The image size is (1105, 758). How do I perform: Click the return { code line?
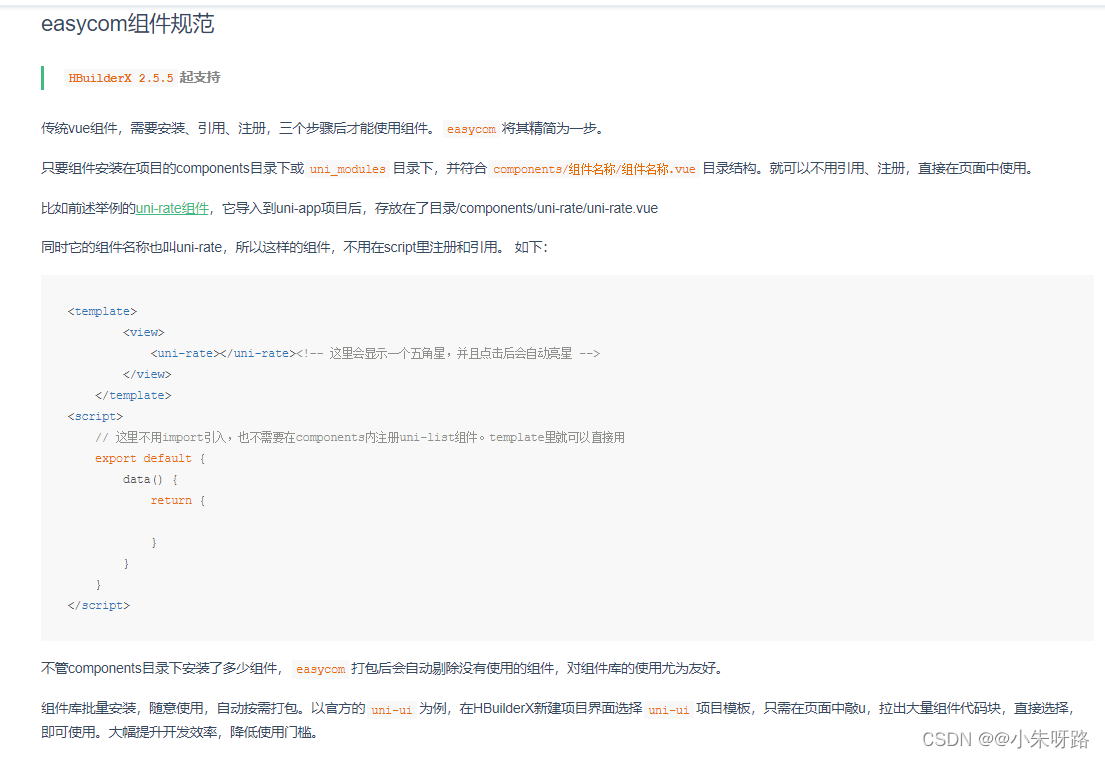[178, 500]
